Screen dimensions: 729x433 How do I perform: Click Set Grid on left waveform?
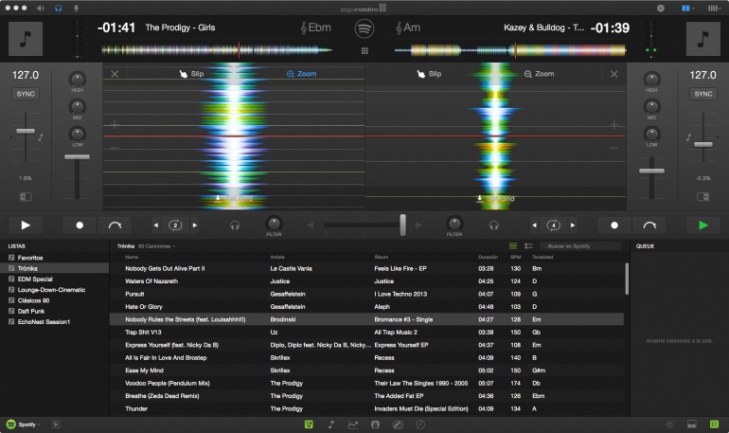coord(234,199)
